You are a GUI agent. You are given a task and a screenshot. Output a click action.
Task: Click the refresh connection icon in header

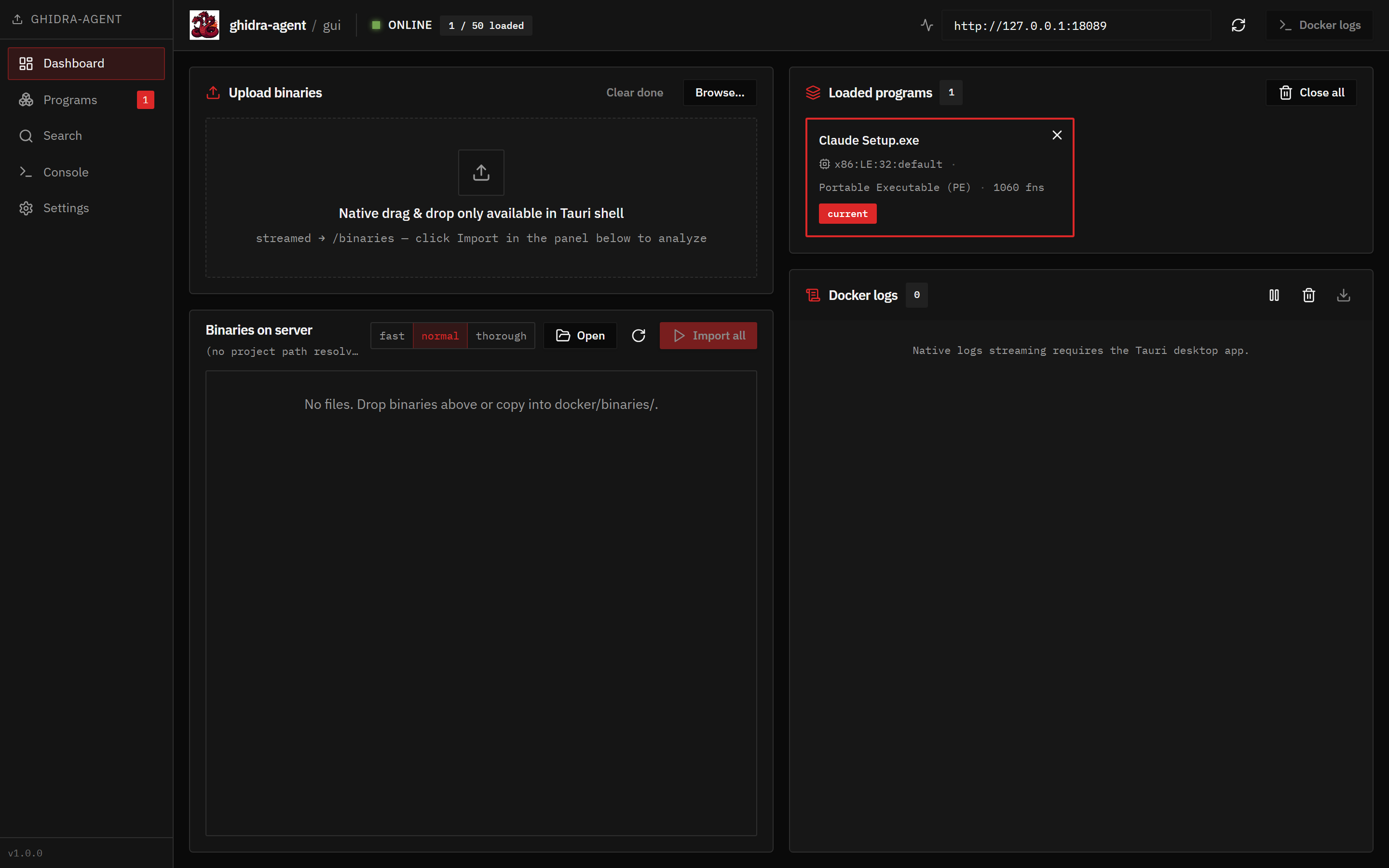coord(1238,25)
